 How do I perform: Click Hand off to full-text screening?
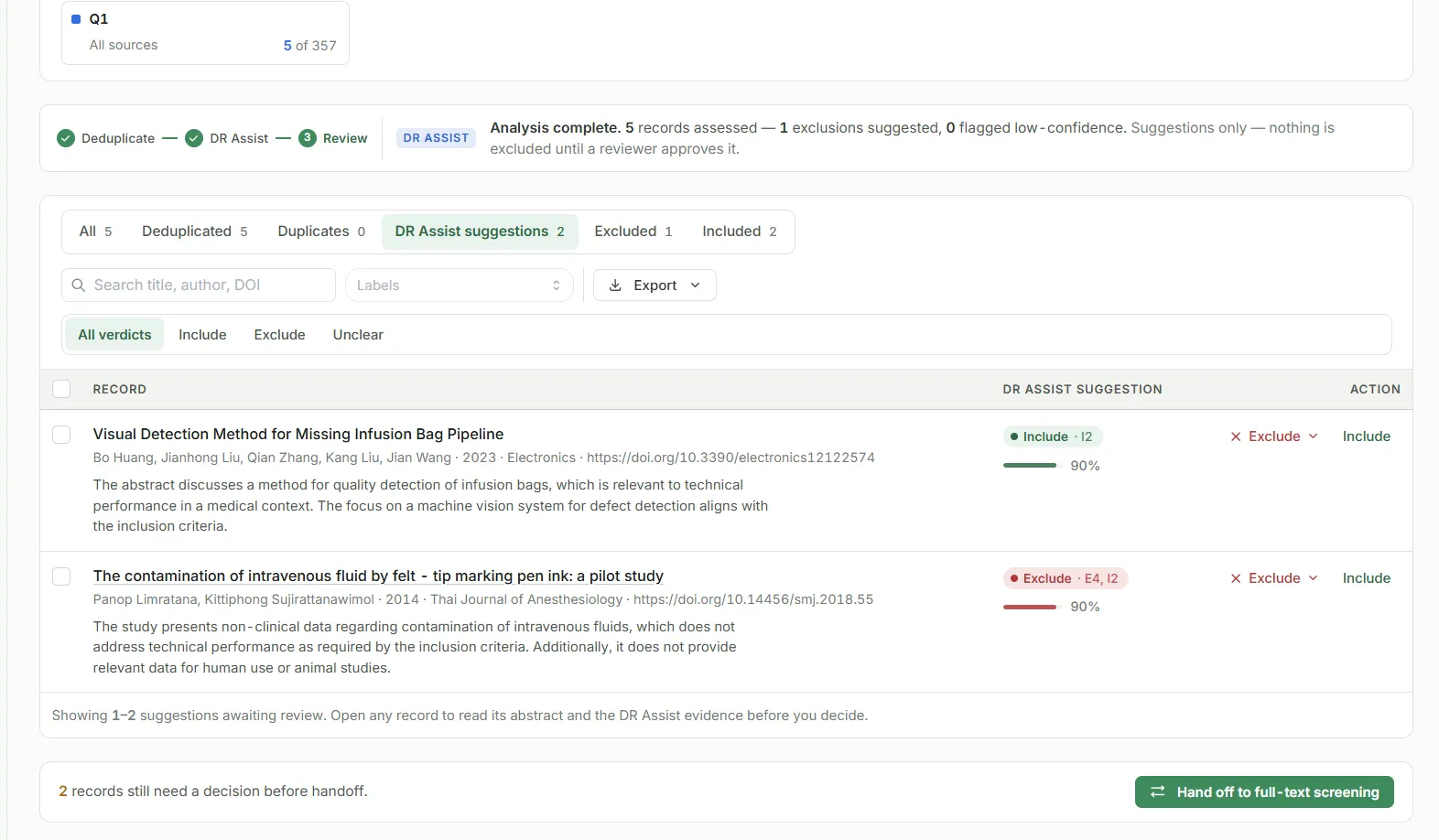pos(1264,792)
